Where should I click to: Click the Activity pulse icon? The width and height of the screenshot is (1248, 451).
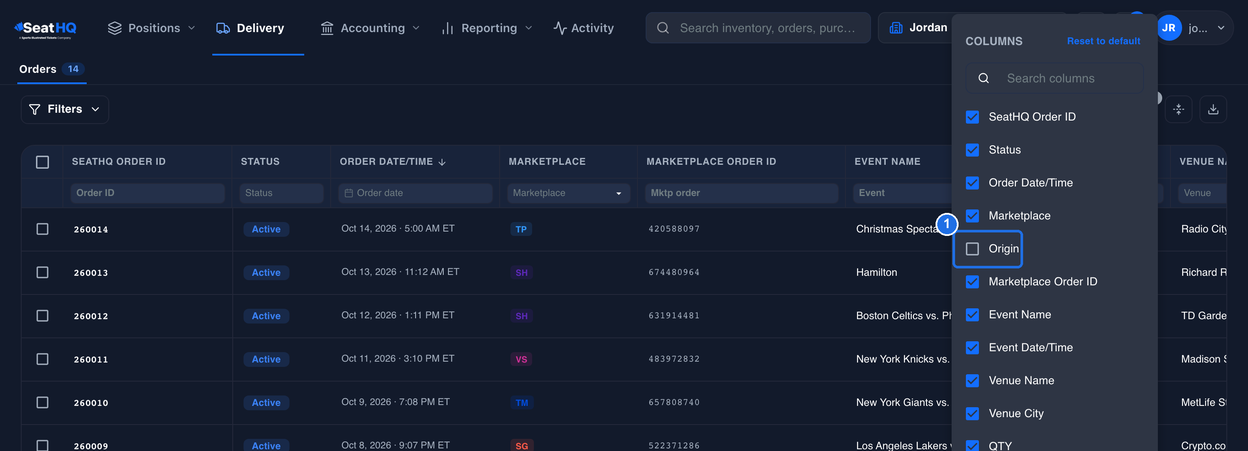click(x=560, y=28)
